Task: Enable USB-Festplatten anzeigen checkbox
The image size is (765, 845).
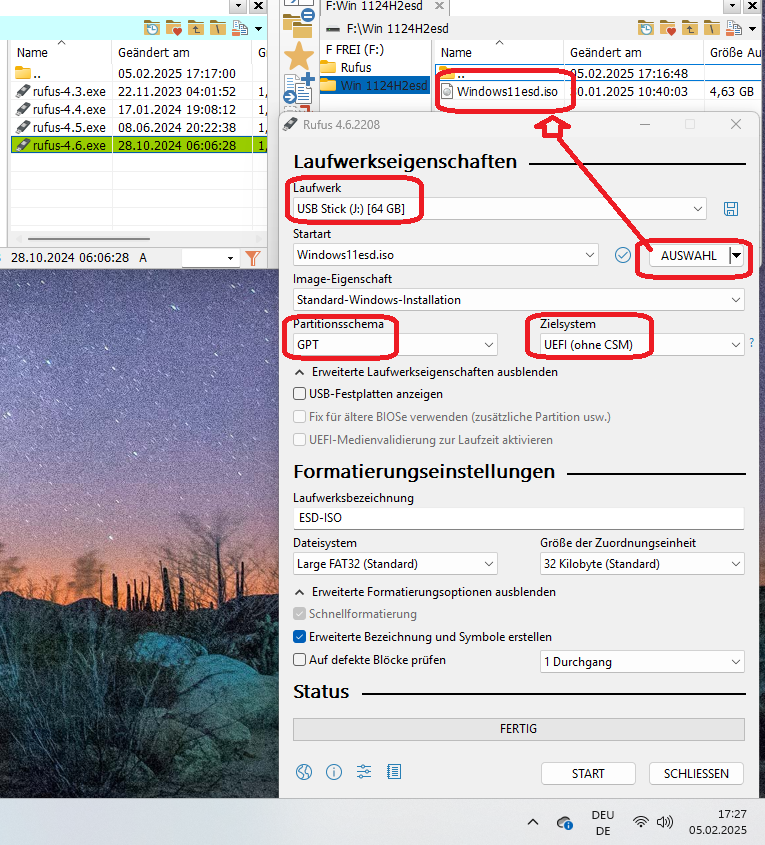Action: (300, 394)
